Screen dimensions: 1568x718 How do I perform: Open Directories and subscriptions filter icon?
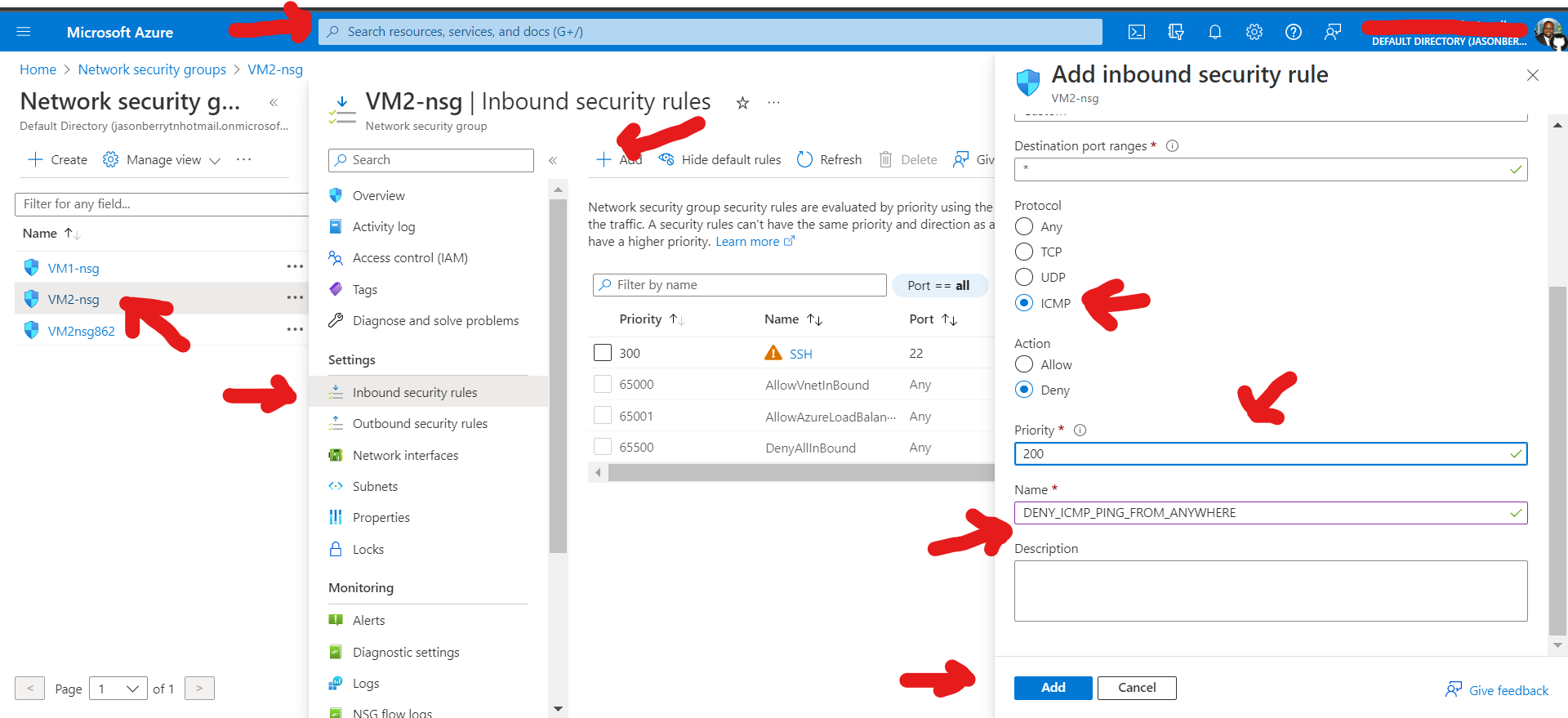pyautogui.click(x=1175, y=32)
